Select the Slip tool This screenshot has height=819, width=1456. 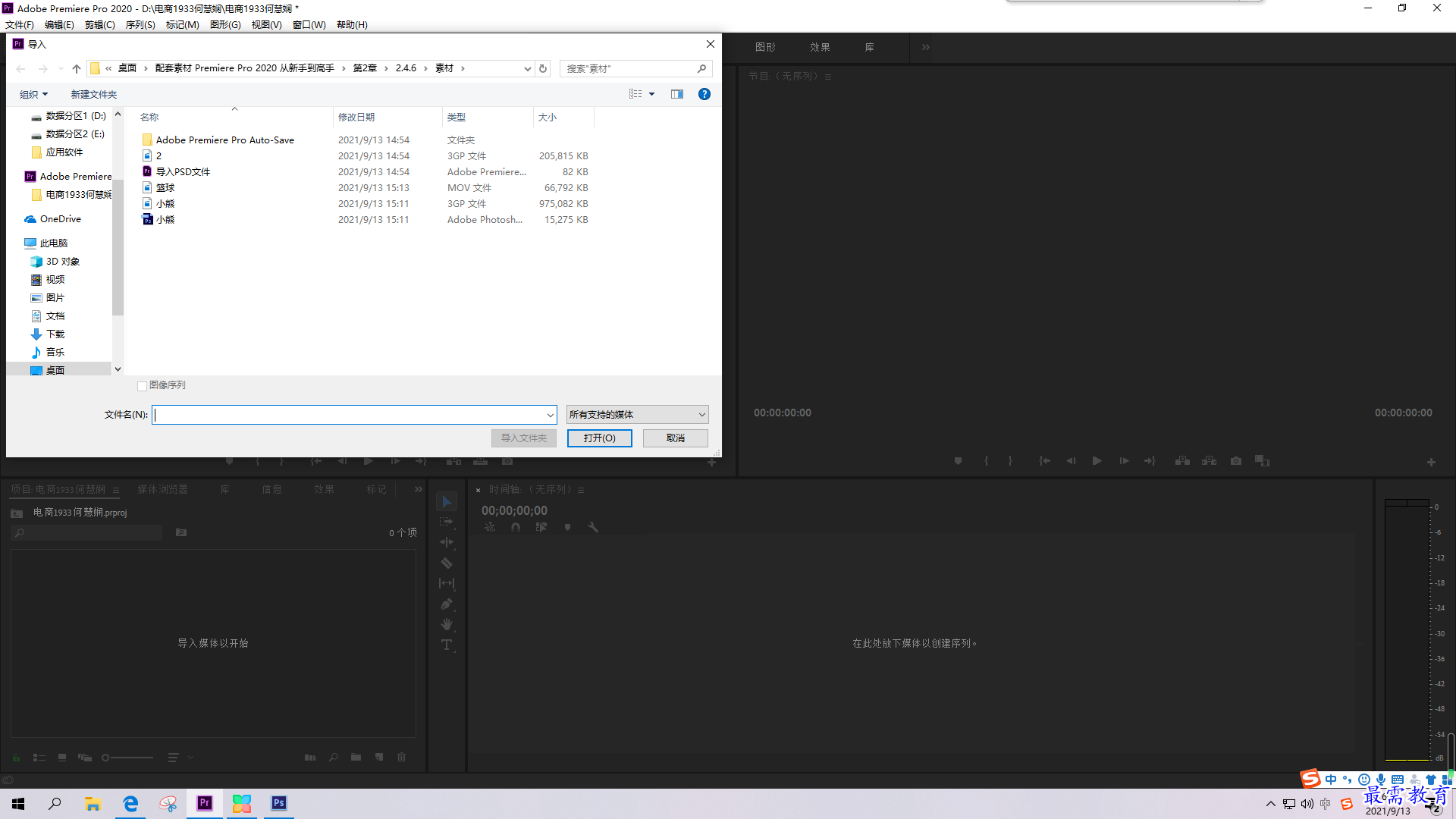pyautogui.click(x=447, y=583)
